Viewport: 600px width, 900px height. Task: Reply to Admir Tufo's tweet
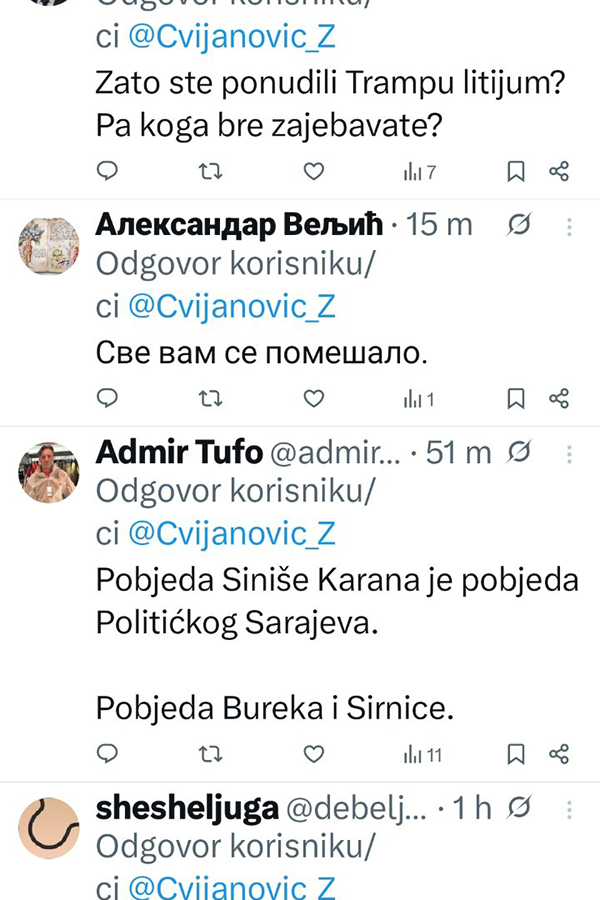pos(107,753)
